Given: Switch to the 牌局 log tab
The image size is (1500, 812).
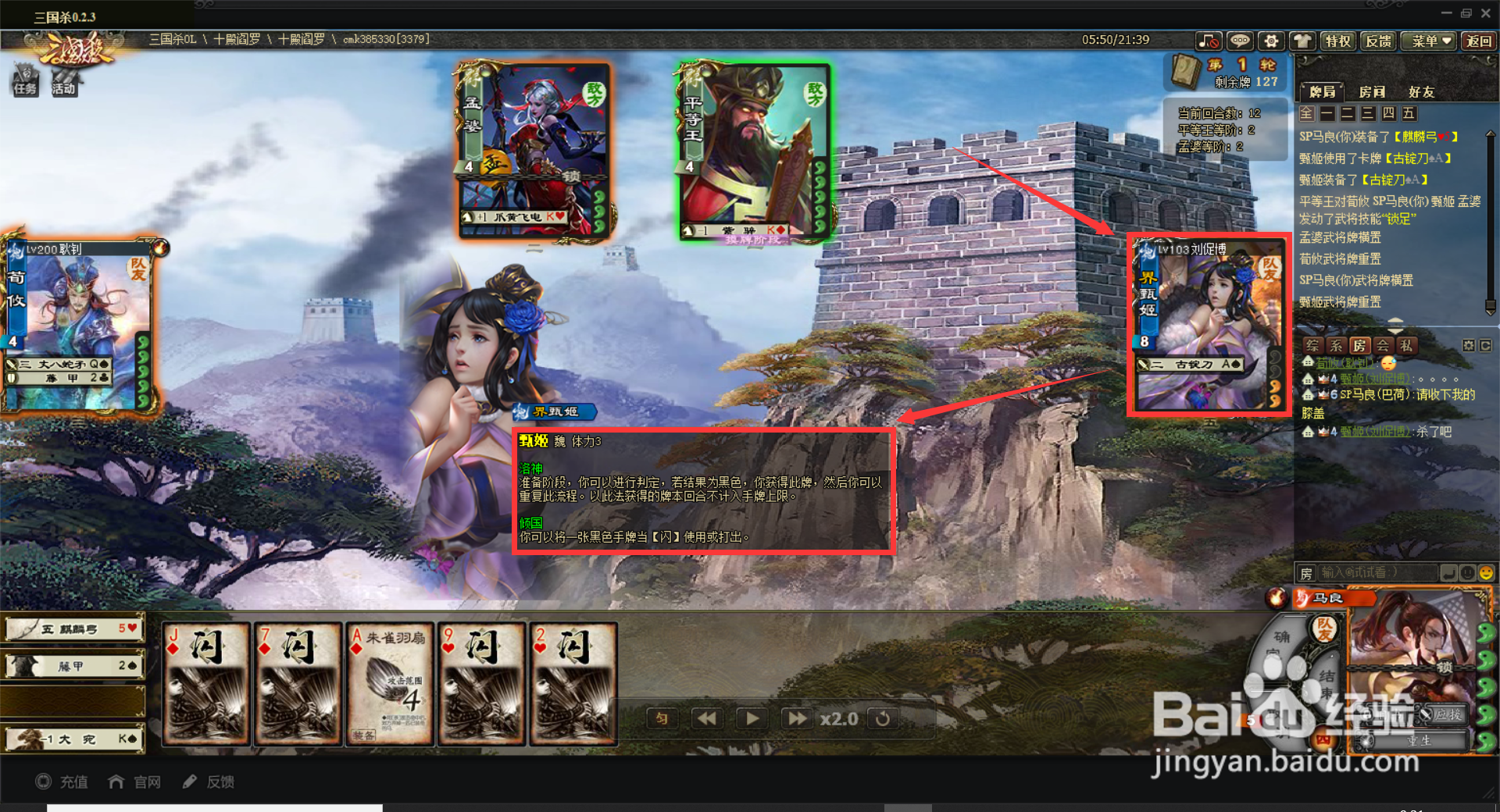Looking at the screenshot, I should pos(1322,92).
